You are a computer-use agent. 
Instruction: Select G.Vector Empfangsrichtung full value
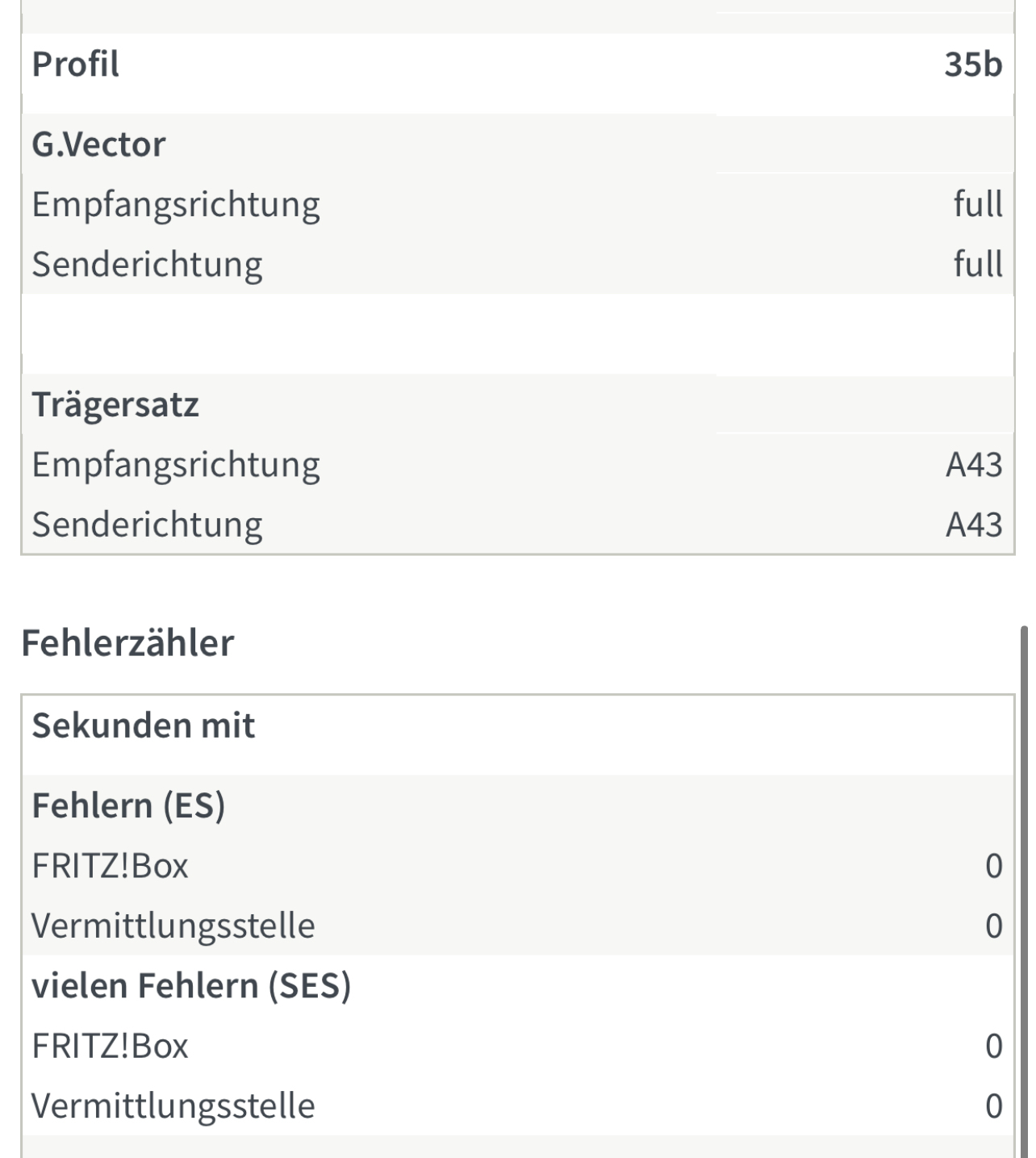pos(978,204)
